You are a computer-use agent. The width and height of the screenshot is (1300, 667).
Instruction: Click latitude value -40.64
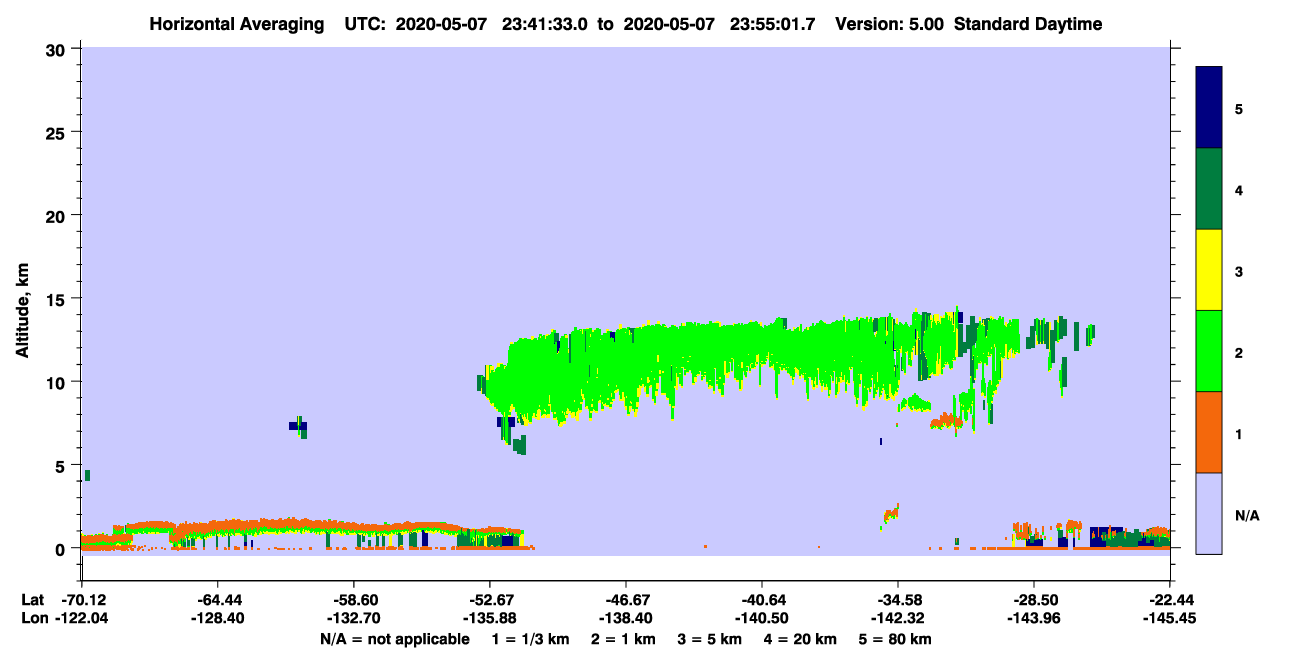point(762,599)
